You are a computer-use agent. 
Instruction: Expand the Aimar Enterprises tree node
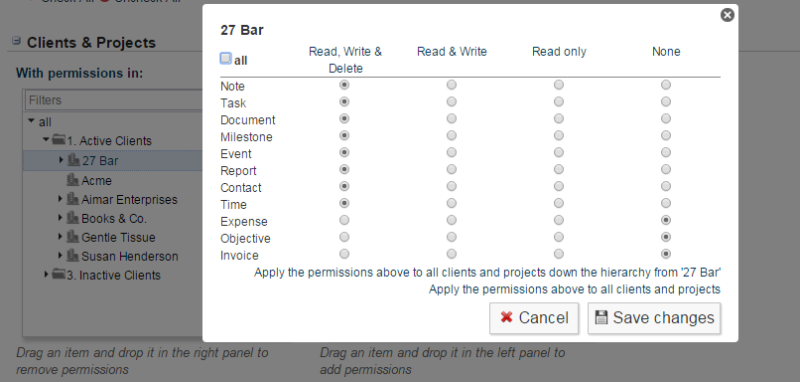(x=61, y=198)
